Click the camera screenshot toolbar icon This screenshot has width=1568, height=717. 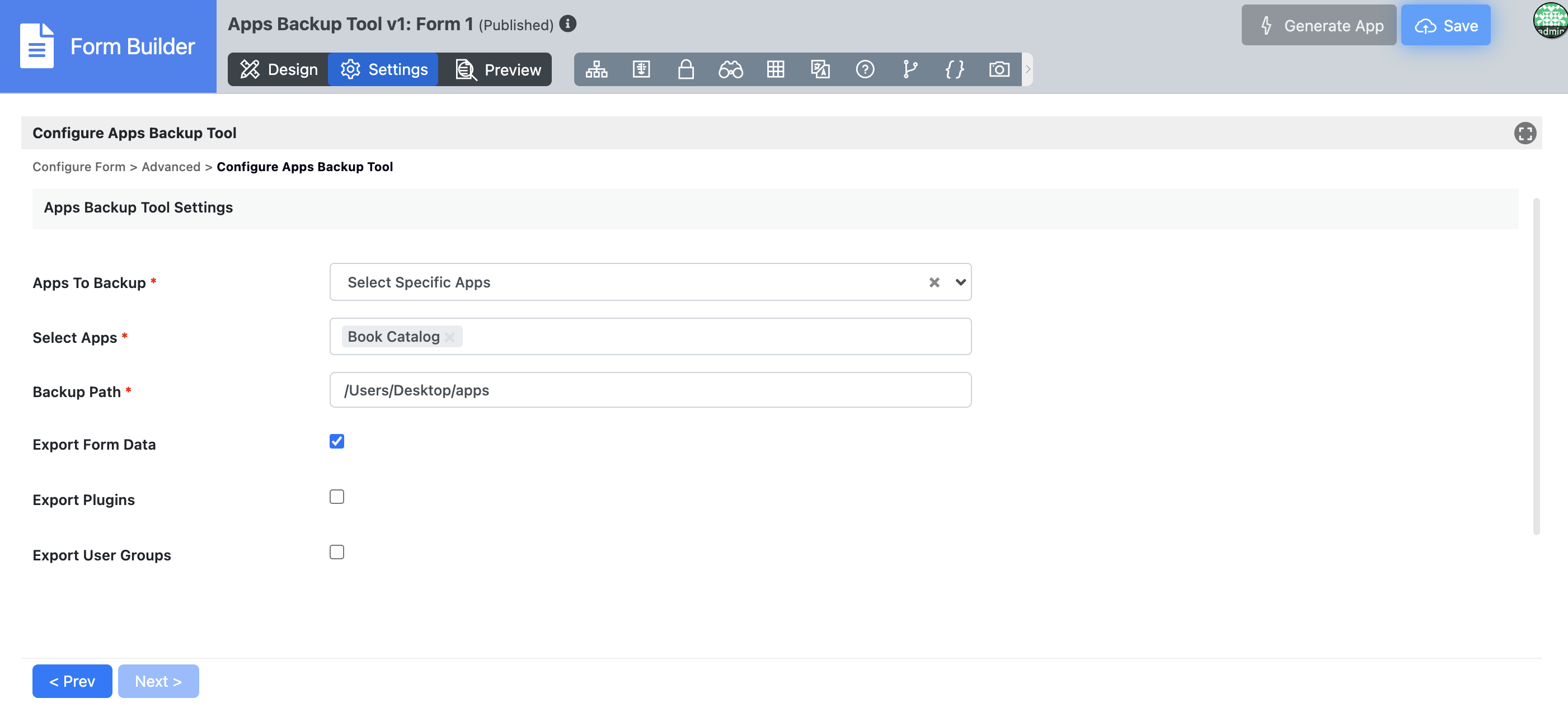coord(999,69)
